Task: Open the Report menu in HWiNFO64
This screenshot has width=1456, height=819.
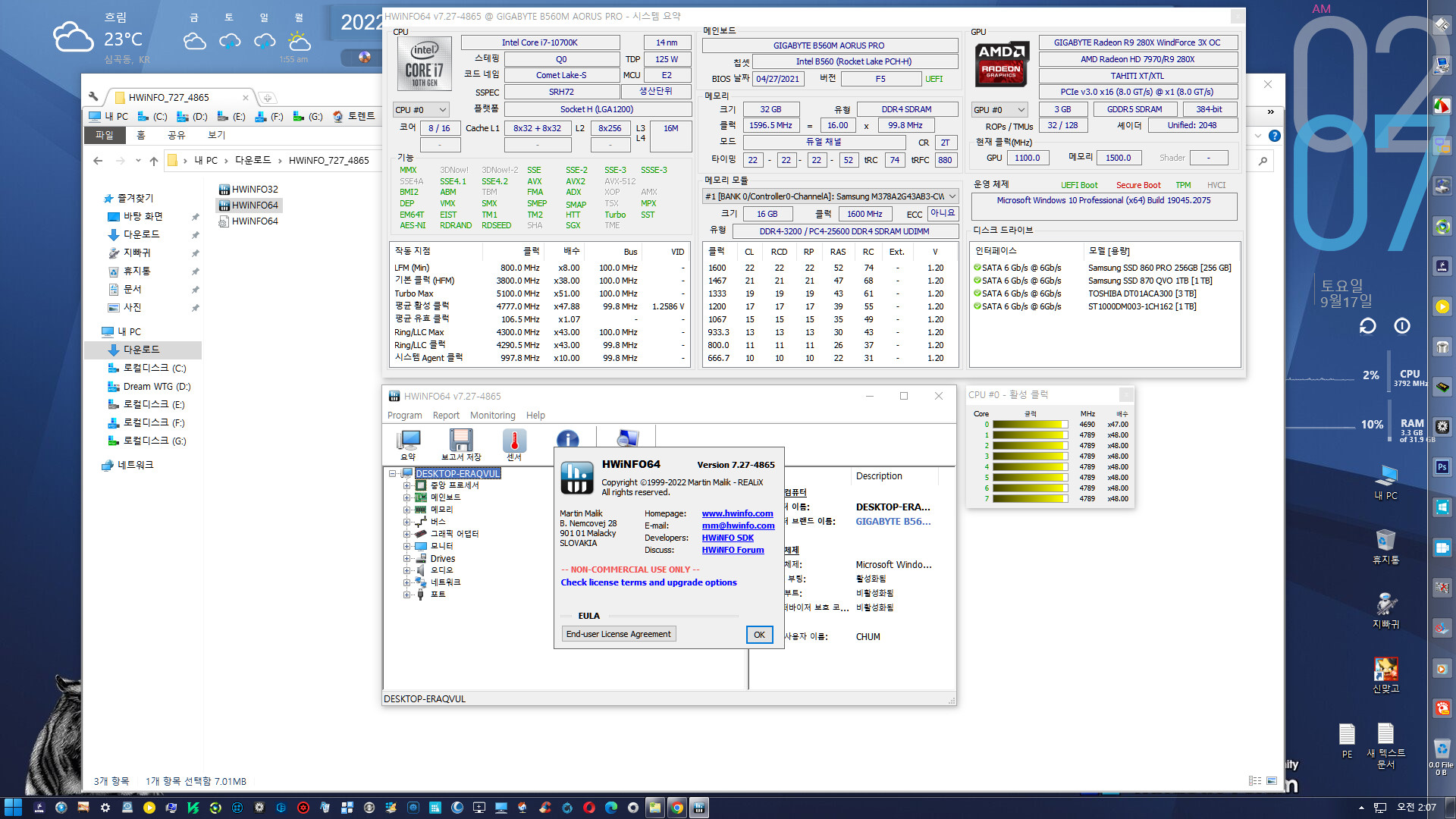Action: coord(446,416)
